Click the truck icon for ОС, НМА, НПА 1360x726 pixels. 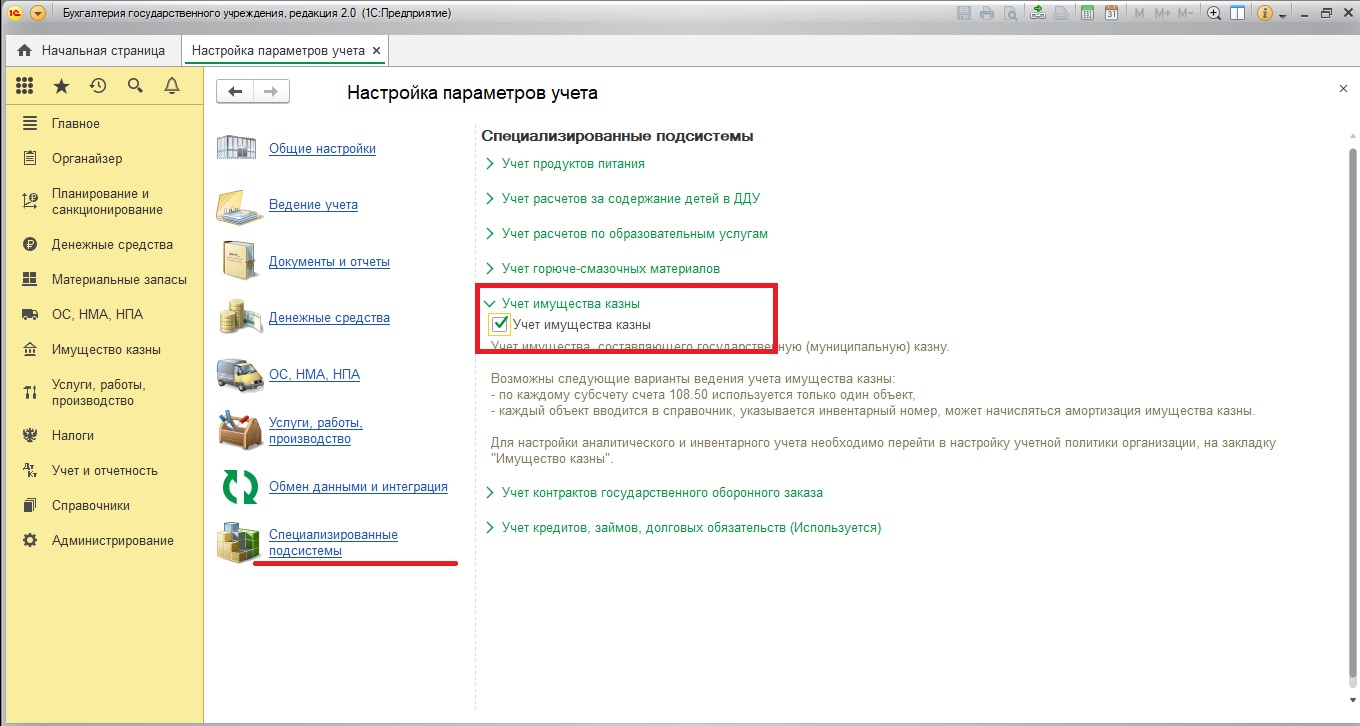click(238, 375)
